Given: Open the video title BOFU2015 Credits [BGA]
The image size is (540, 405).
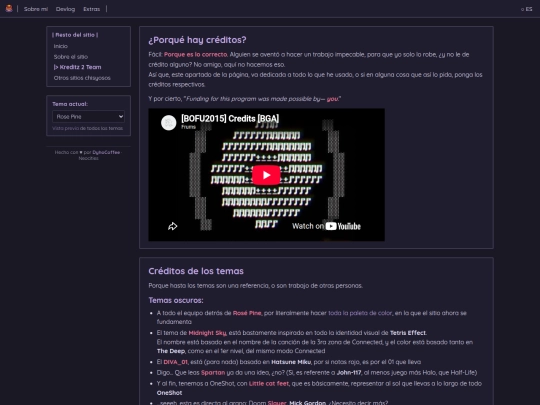Looking at the screenshot, I should (230, 118).
